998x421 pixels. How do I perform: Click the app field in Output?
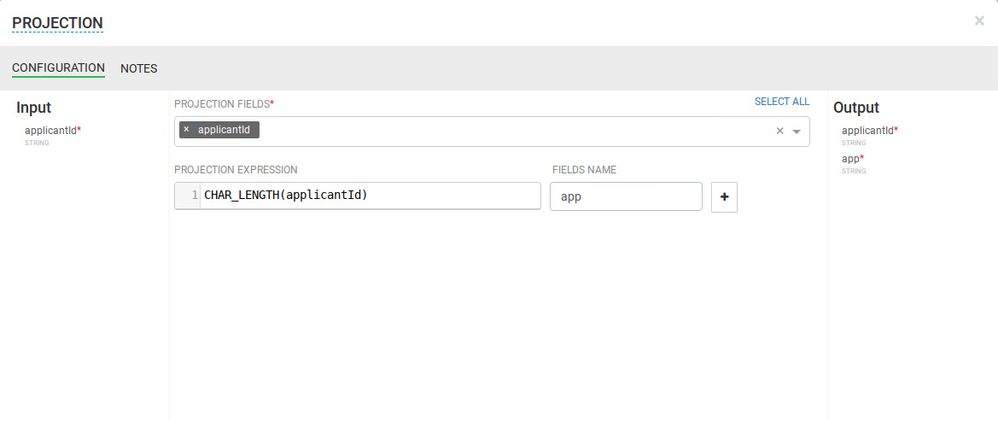851,158
